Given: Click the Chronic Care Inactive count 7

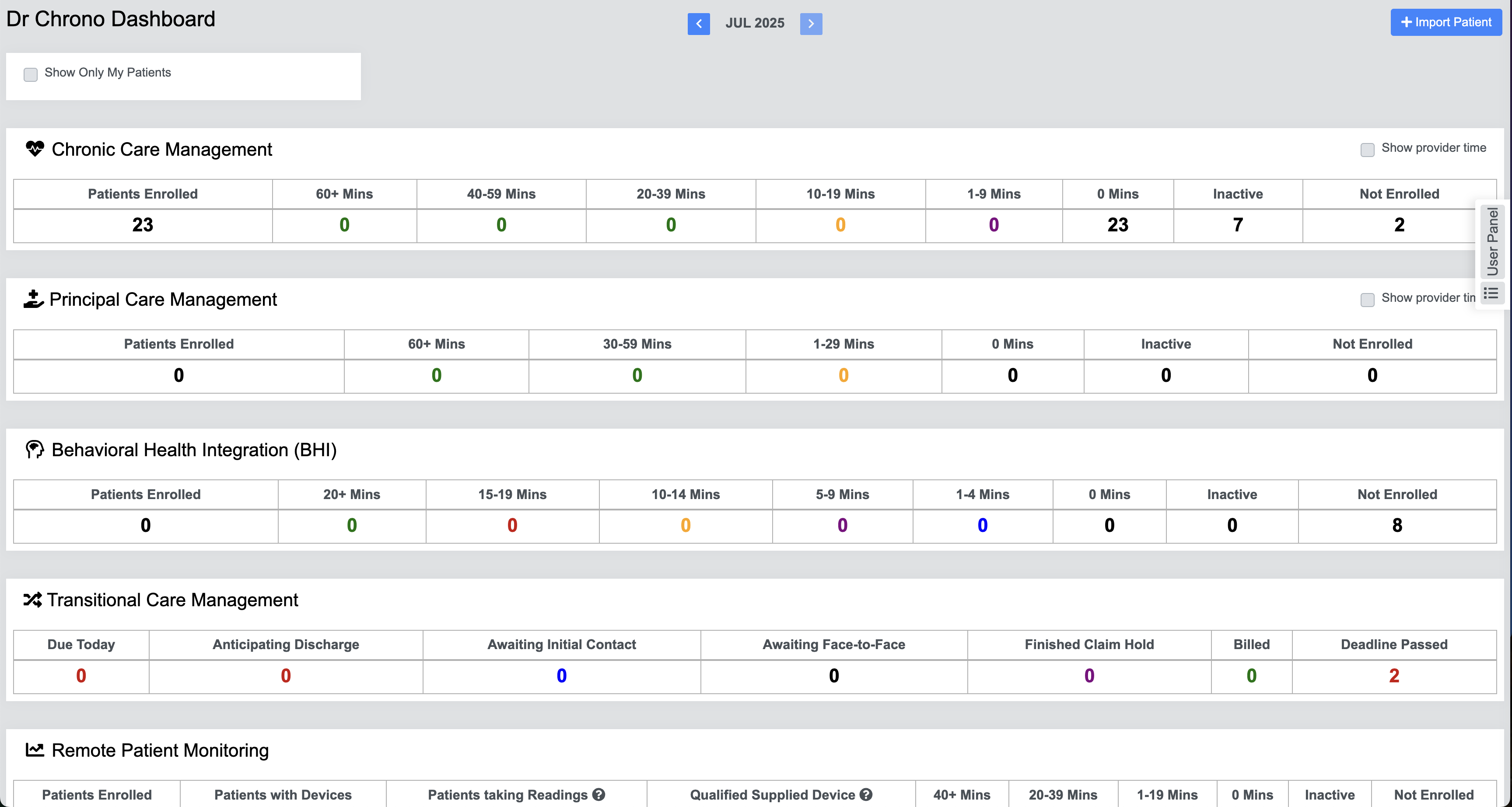Looking at the screenshot, I should 1238,225.
